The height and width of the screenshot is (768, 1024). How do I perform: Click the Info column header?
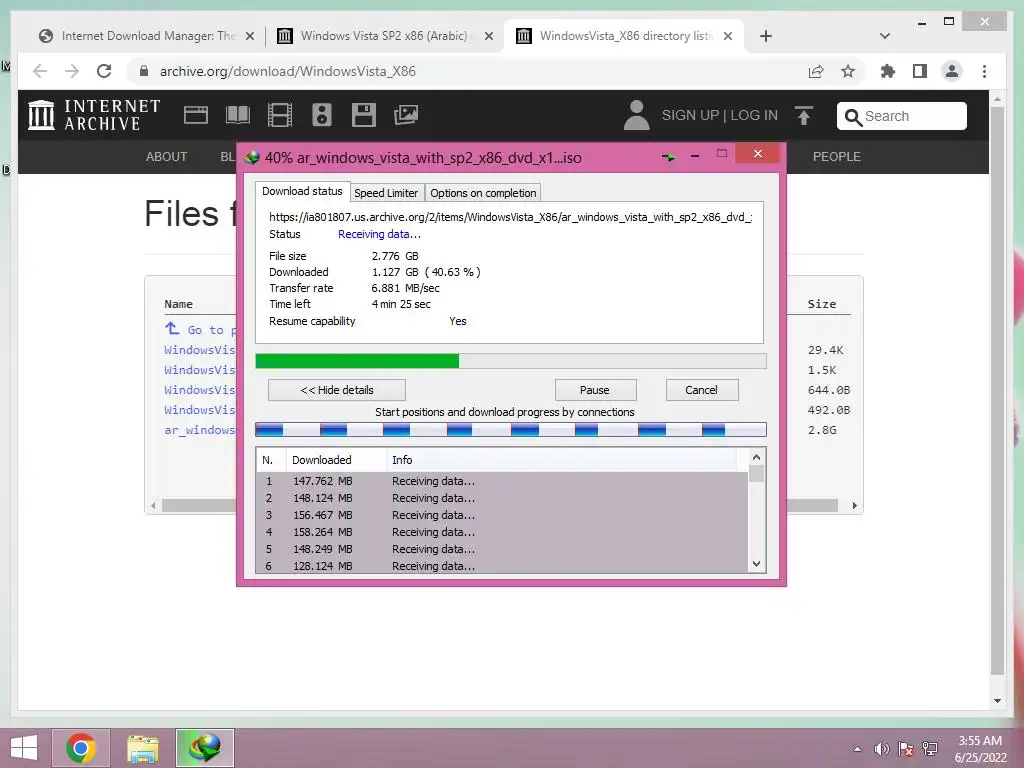point(562,460)
